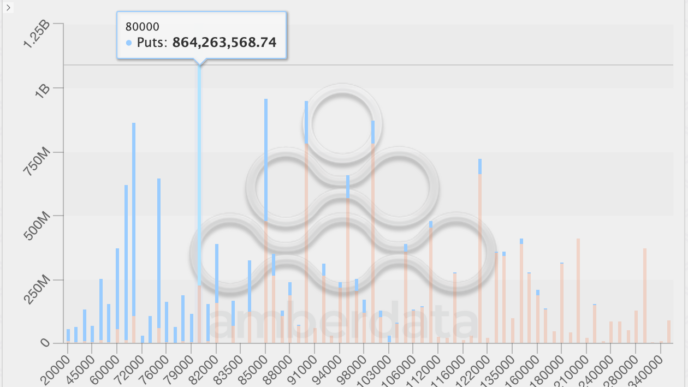Click the 72000 x-axis strike label

tap(130, 369)
